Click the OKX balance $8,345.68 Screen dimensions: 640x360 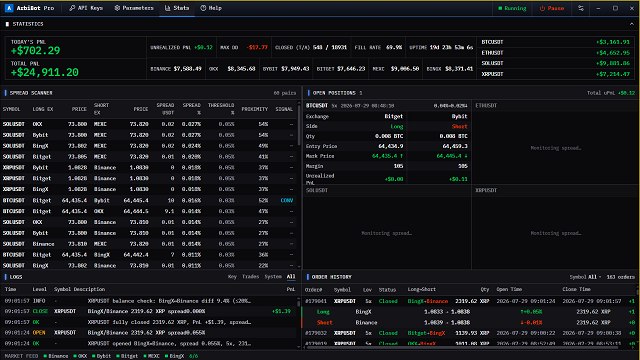[241, 69]
